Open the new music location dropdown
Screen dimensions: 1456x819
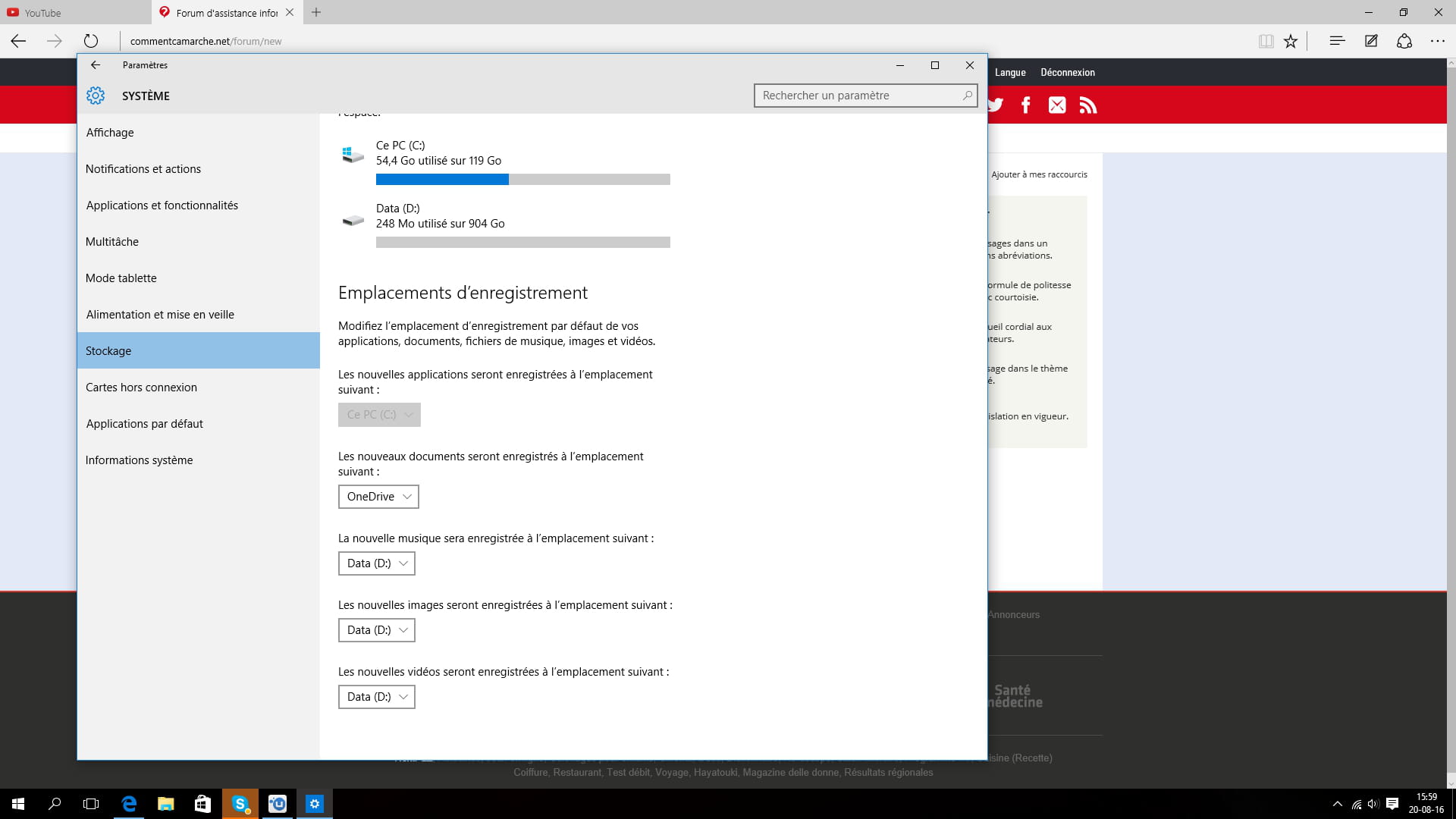point(377,563)
